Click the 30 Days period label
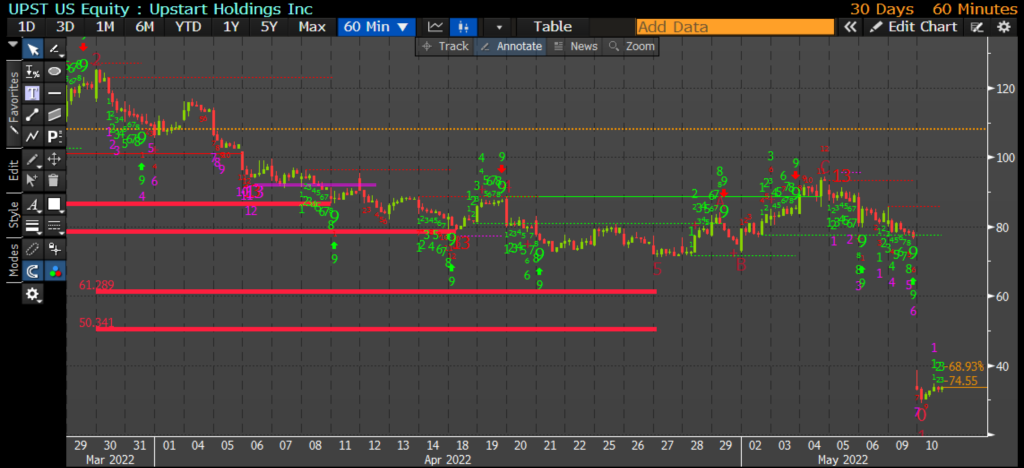This screenshot has width=1024, height=468. pyautogui.click(x=880, y=8)
